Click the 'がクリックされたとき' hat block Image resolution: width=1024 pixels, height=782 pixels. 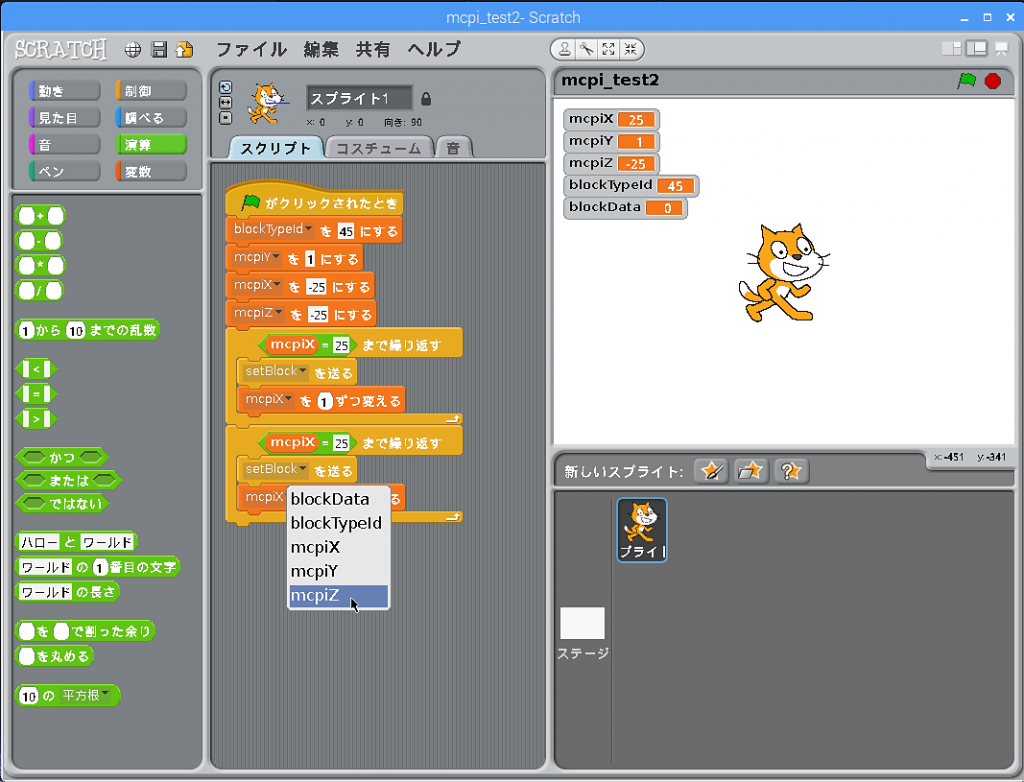pos(314,201)
